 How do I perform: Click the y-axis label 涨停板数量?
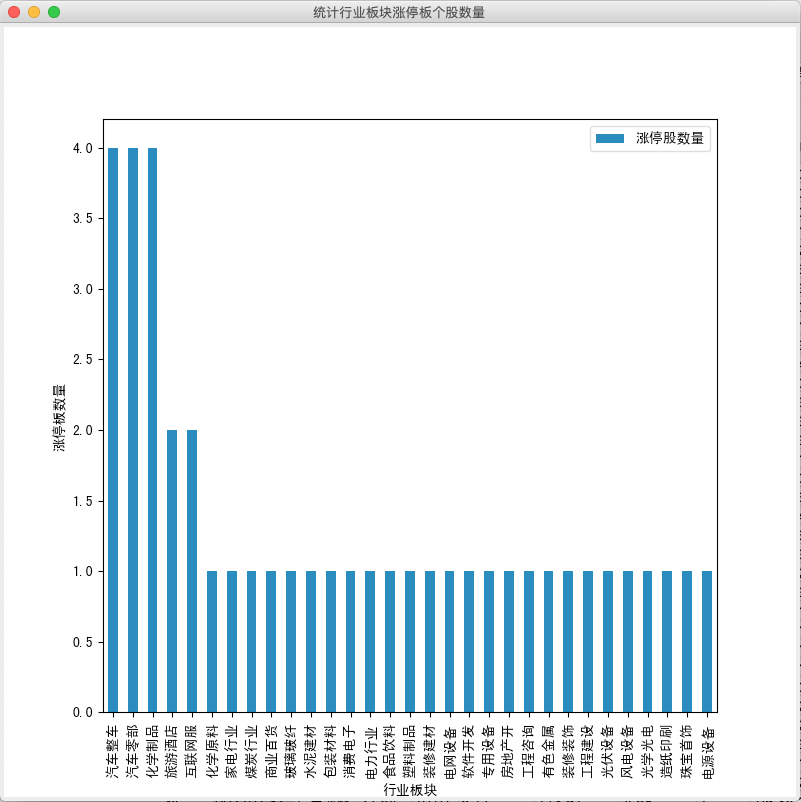[59, 417]
